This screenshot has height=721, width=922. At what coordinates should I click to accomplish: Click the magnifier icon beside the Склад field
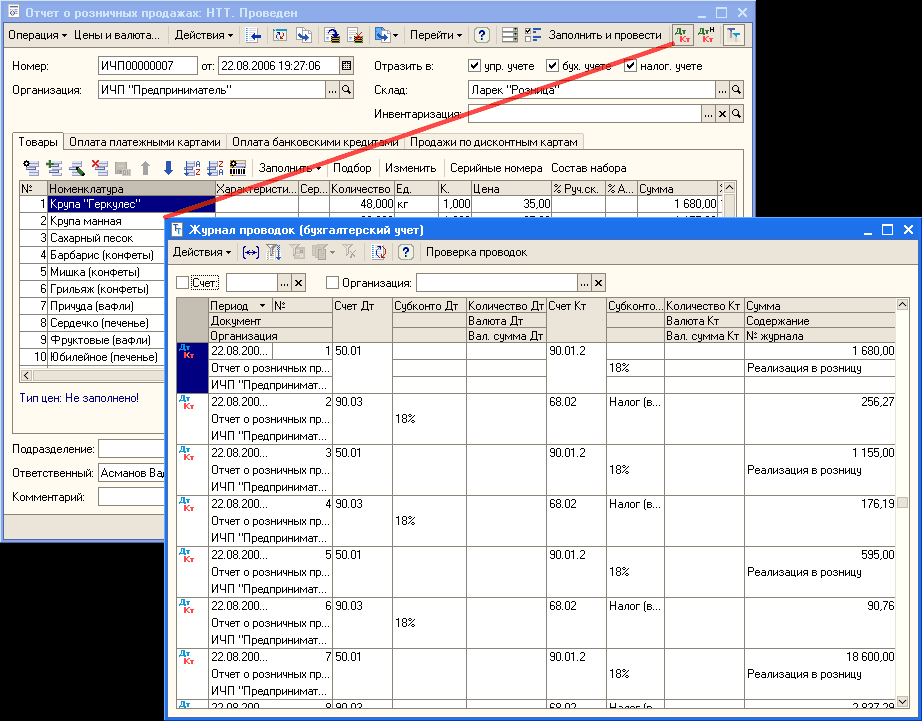click(736, 90)
